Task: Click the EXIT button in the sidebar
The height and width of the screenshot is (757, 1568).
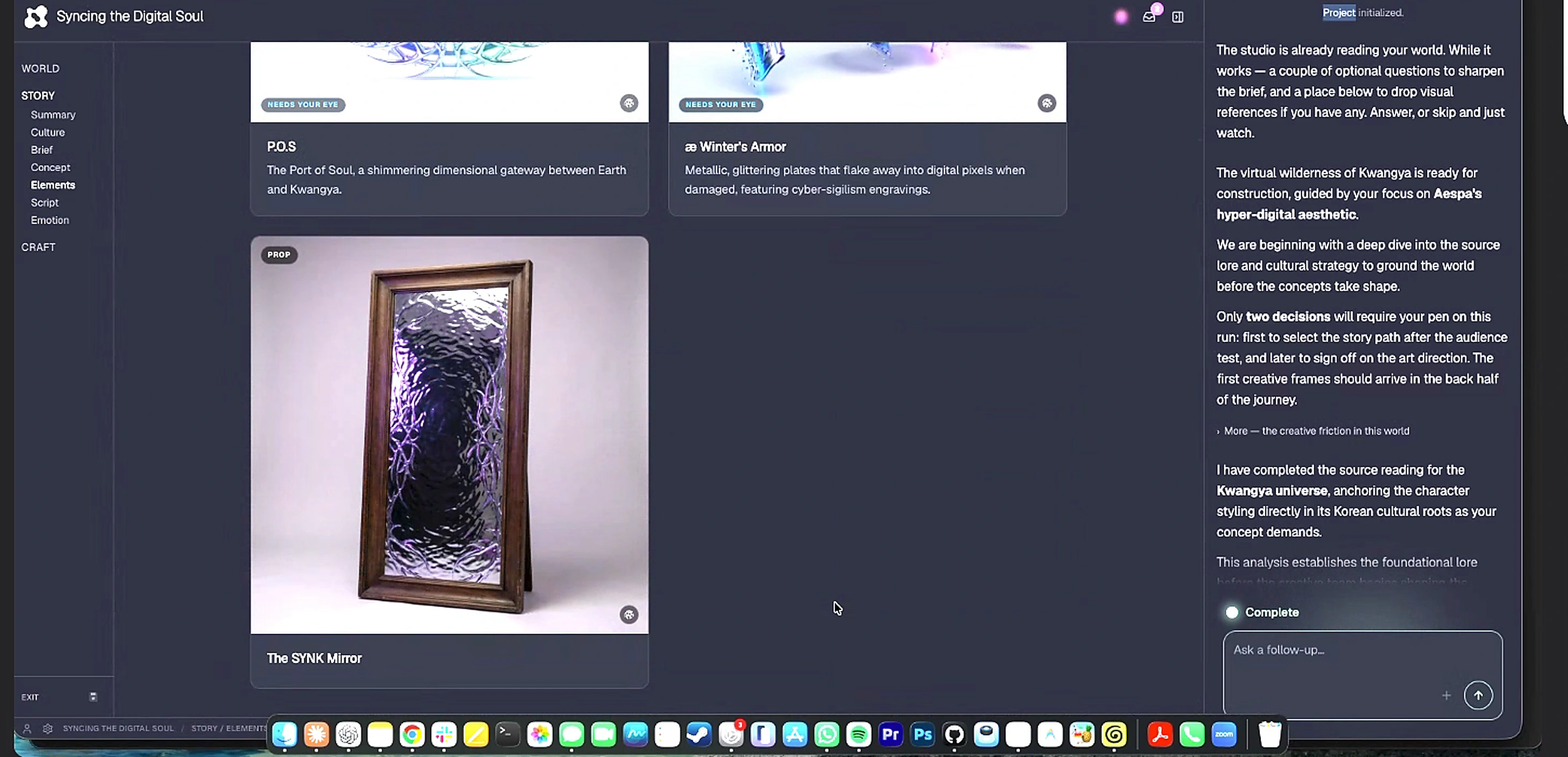Action: (30, 698)
